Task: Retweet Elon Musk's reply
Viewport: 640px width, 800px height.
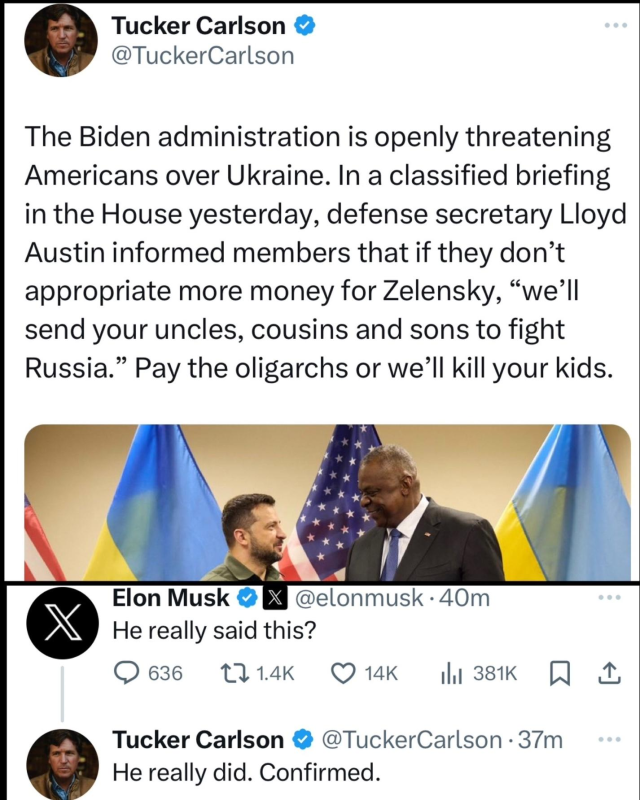Action: (236, 674)
